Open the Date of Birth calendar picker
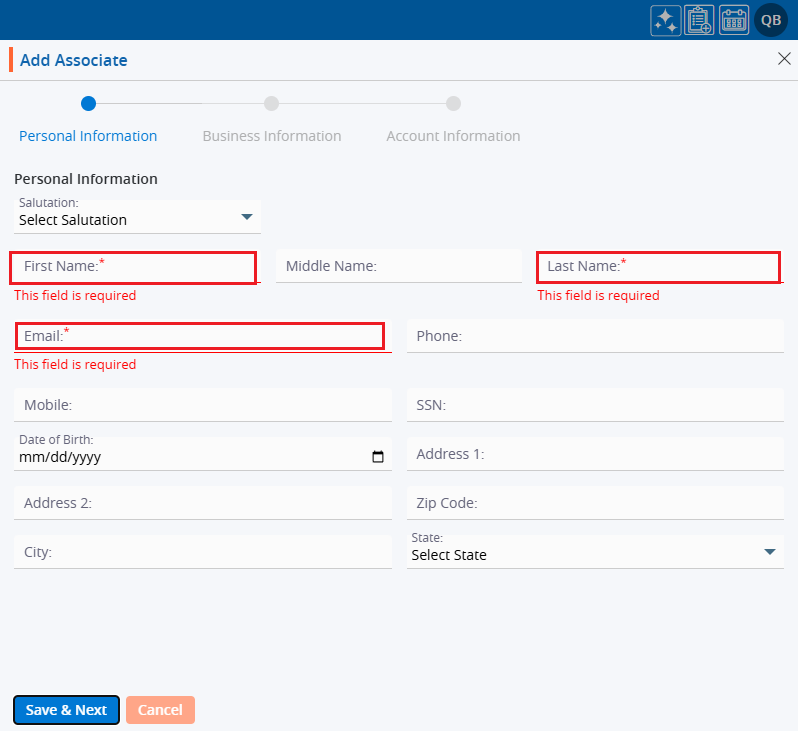 (x=378, y=457)
